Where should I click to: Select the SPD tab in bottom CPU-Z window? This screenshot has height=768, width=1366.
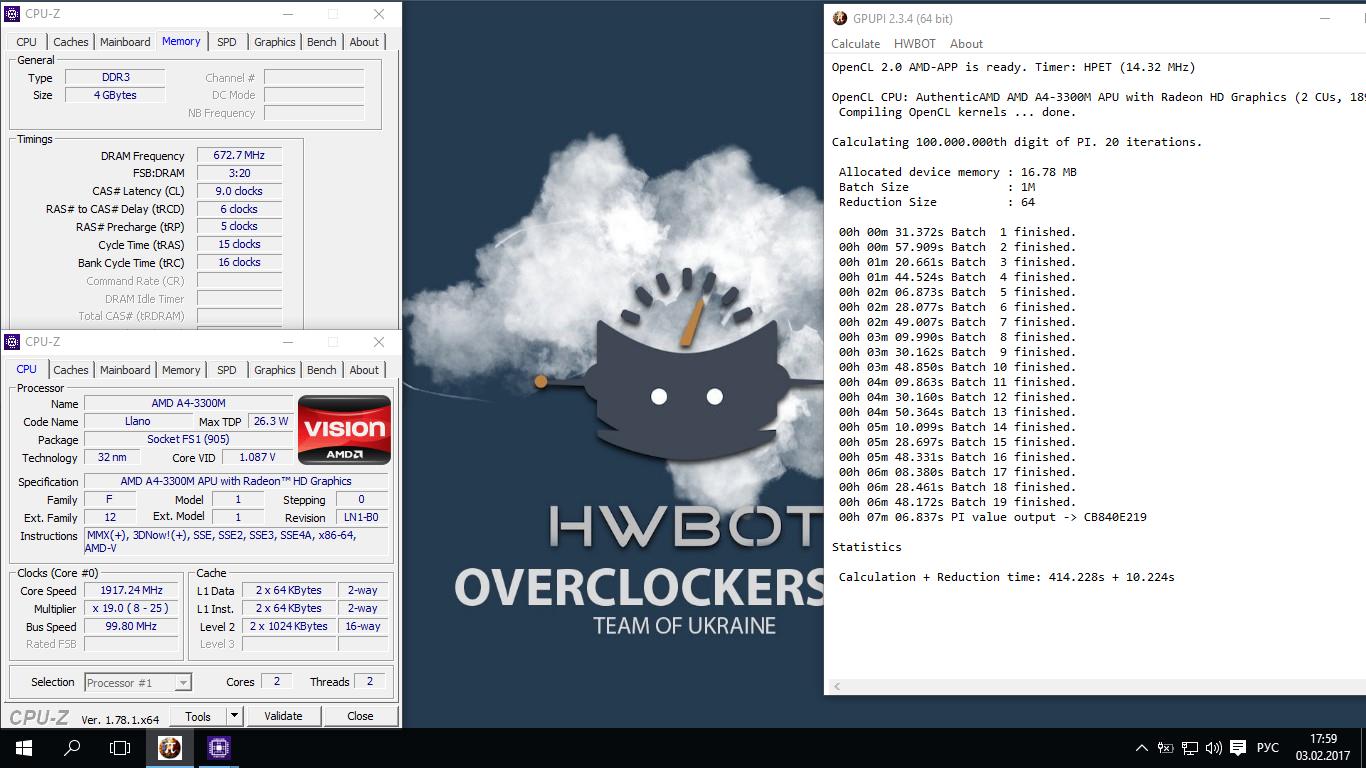pyautogui.click(x=227, y=370)
